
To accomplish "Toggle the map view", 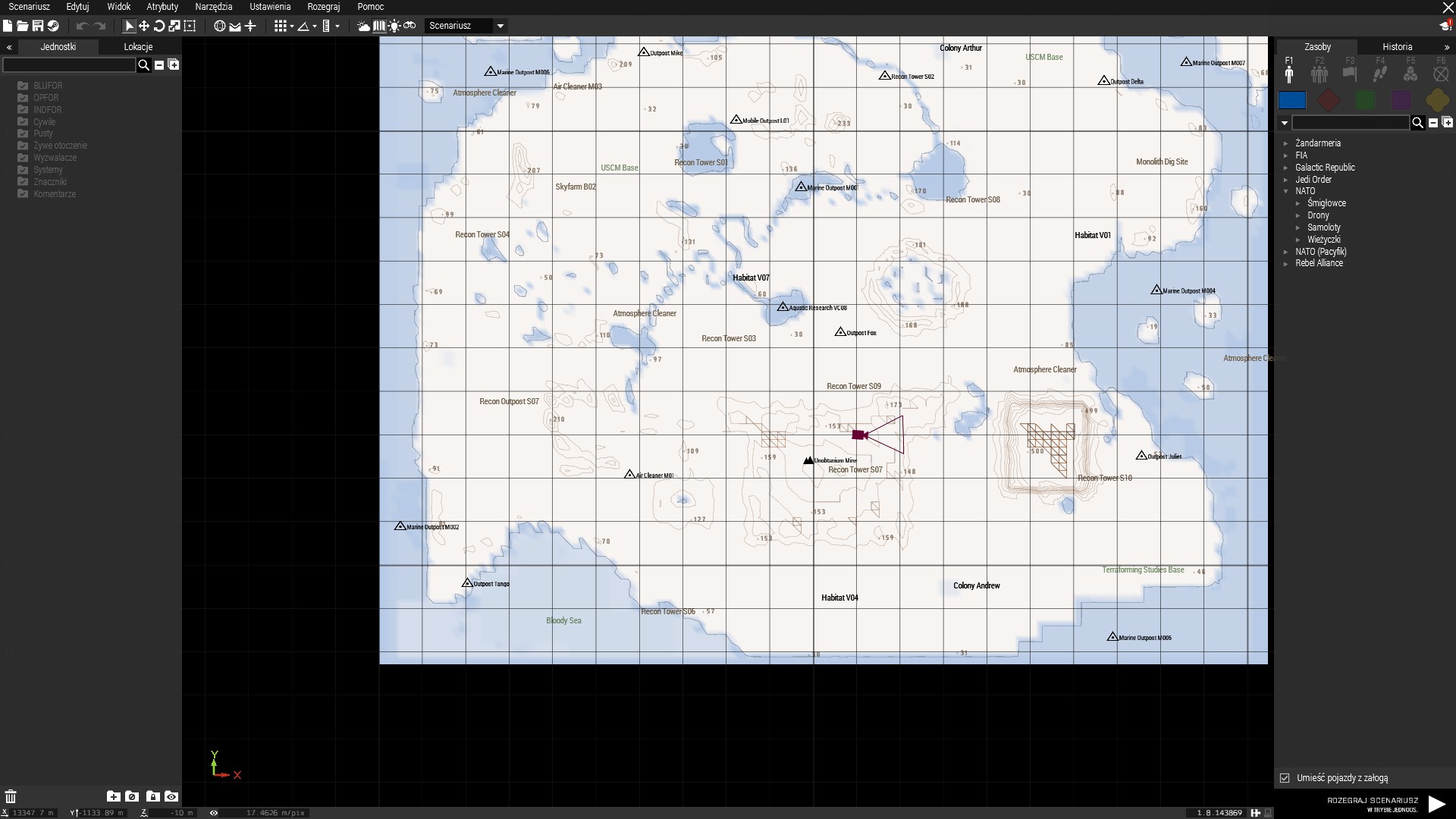I will [379, 26].
